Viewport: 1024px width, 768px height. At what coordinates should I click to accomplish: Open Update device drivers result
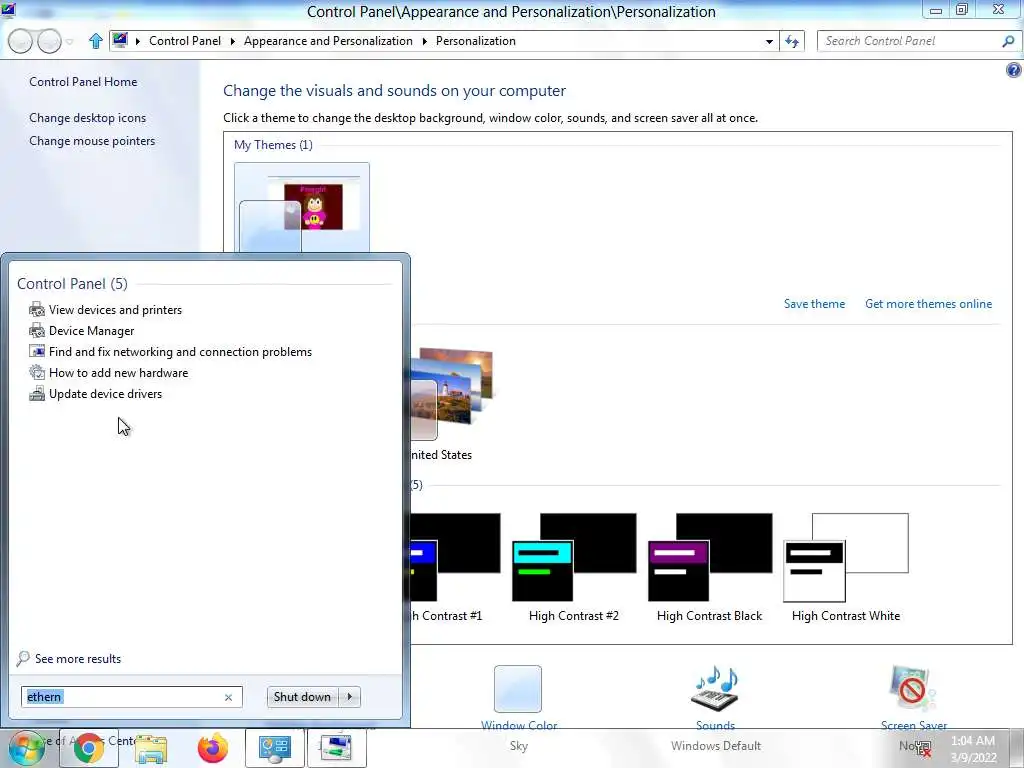pos(105,393)
